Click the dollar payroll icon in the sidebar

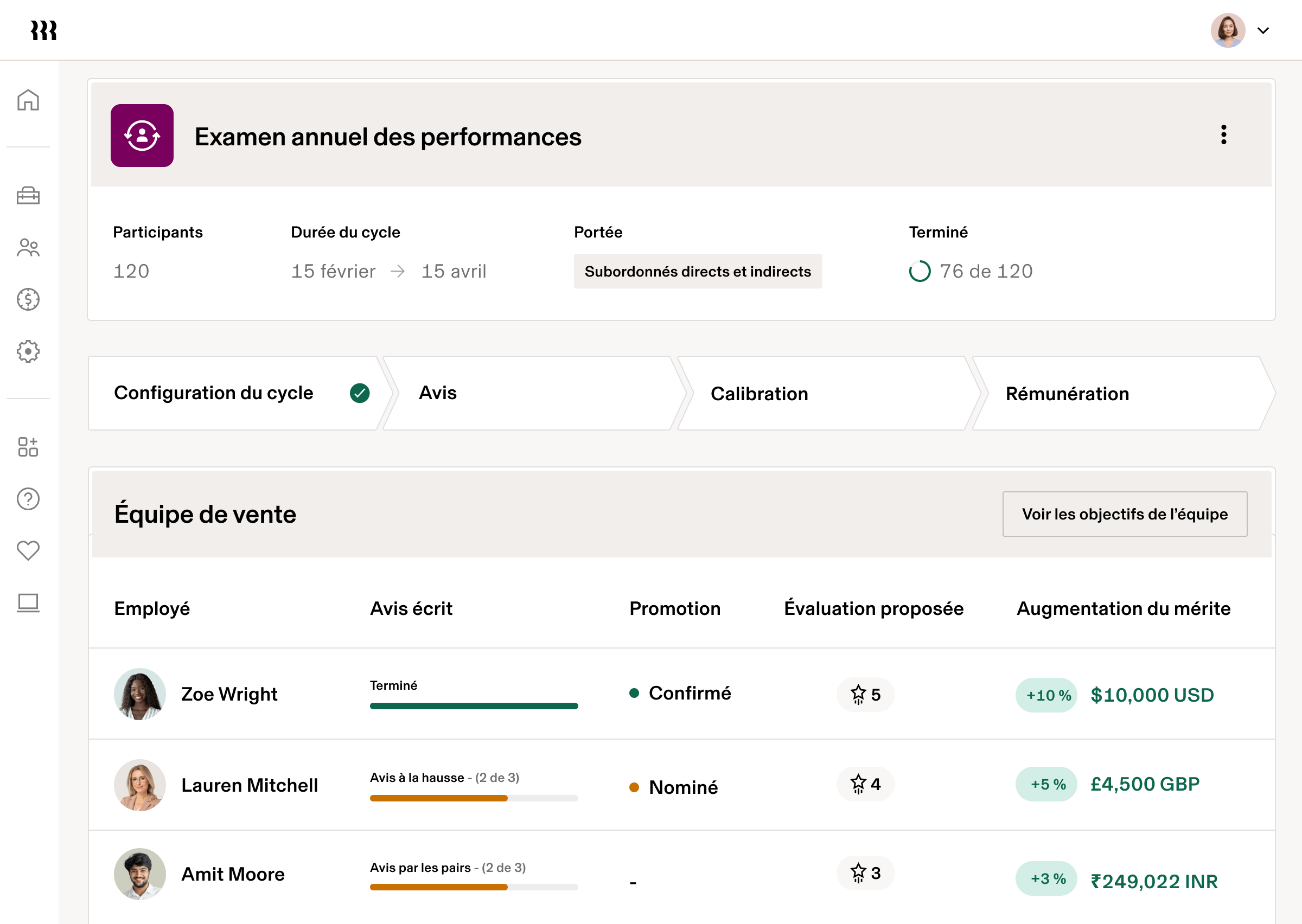click(x=28, y=300)
